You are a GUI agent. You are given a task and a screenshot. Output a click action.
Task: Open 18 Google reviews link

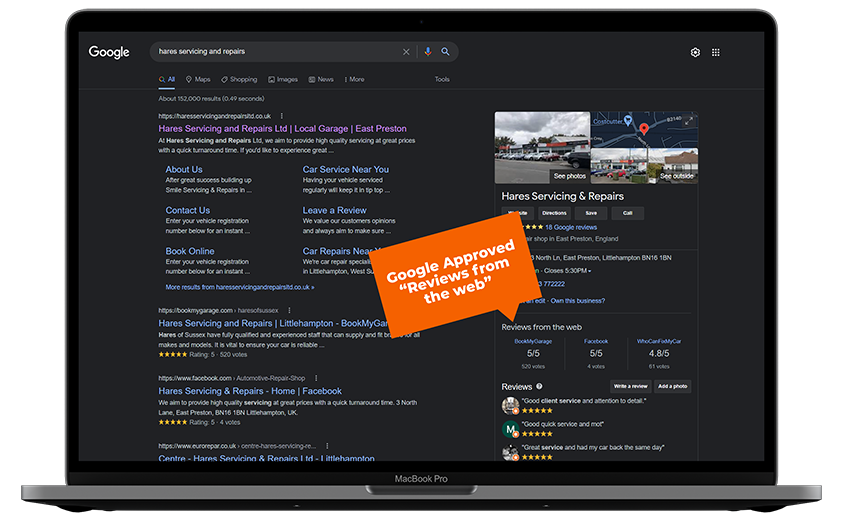pos(571,227)
